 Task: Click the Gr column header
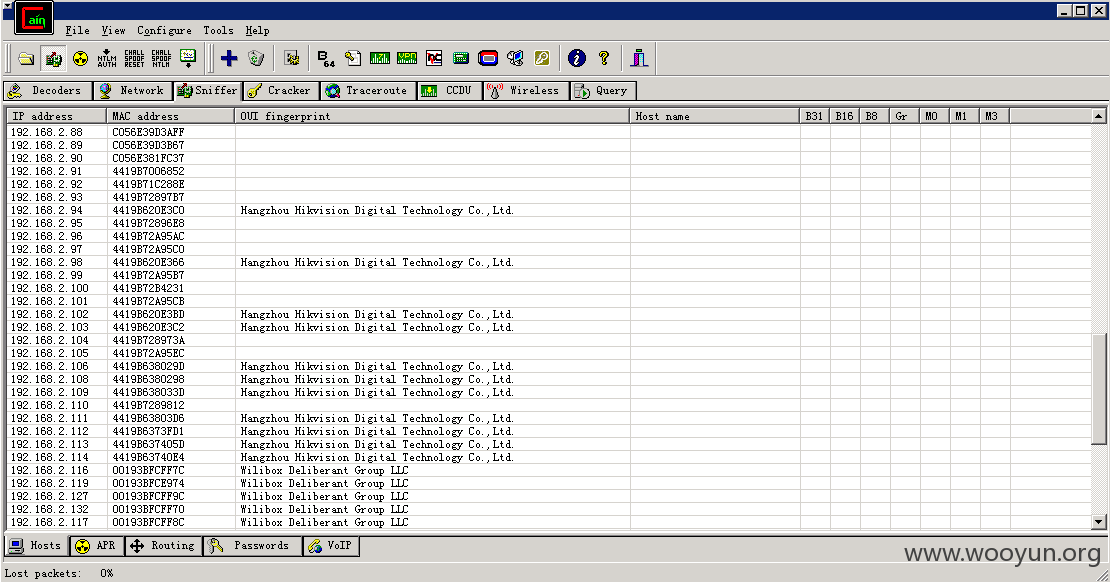(905, 116)
